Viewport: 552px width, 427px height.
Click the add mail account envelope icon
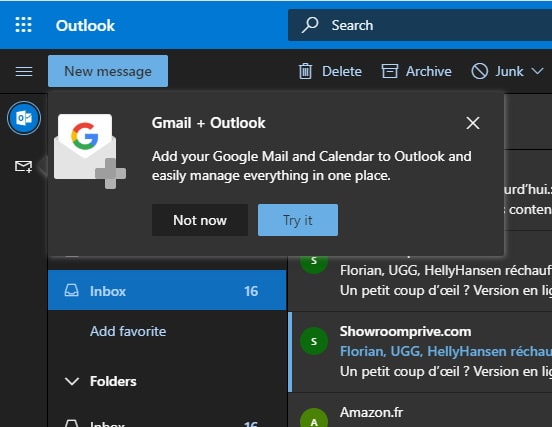[x=24, y=166]
